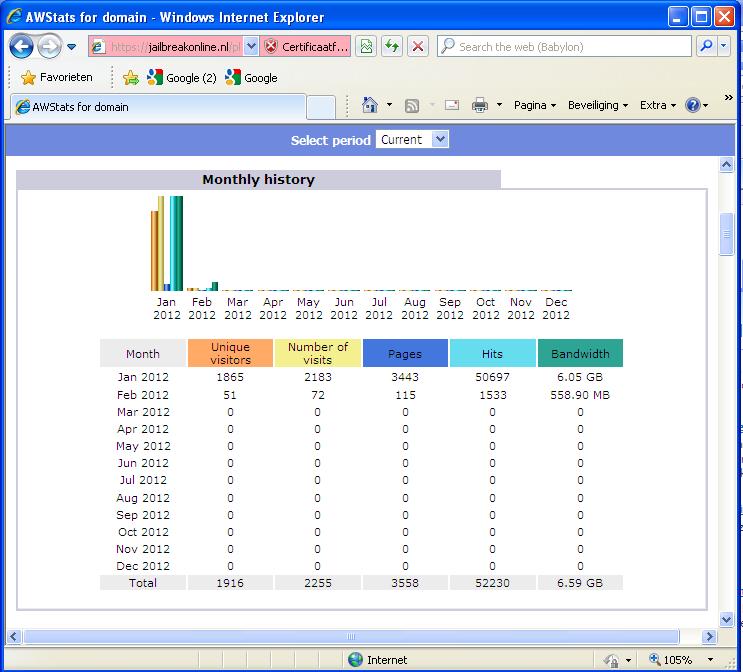The image size is (743, 672).
Task: Open the Extra menu
Action: click(658, 105)
